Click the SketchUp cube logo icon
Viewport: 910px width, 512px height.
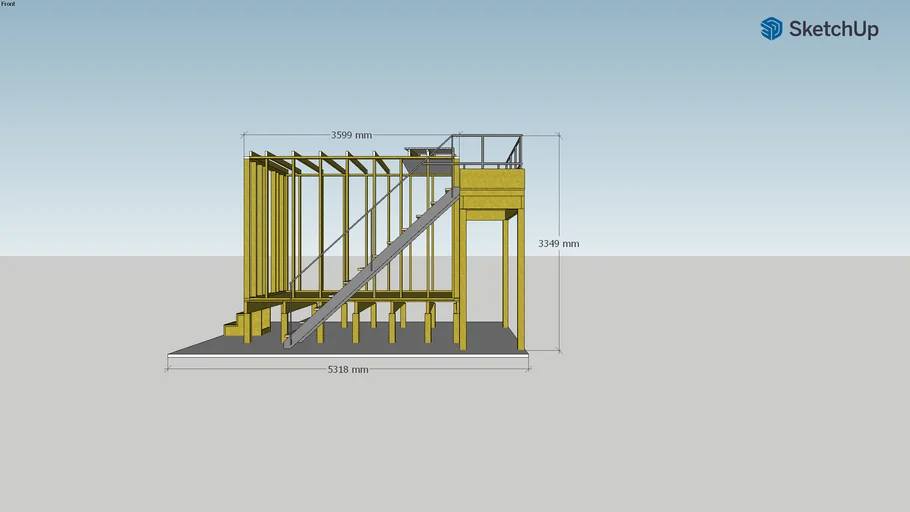[x=771, y=29]
